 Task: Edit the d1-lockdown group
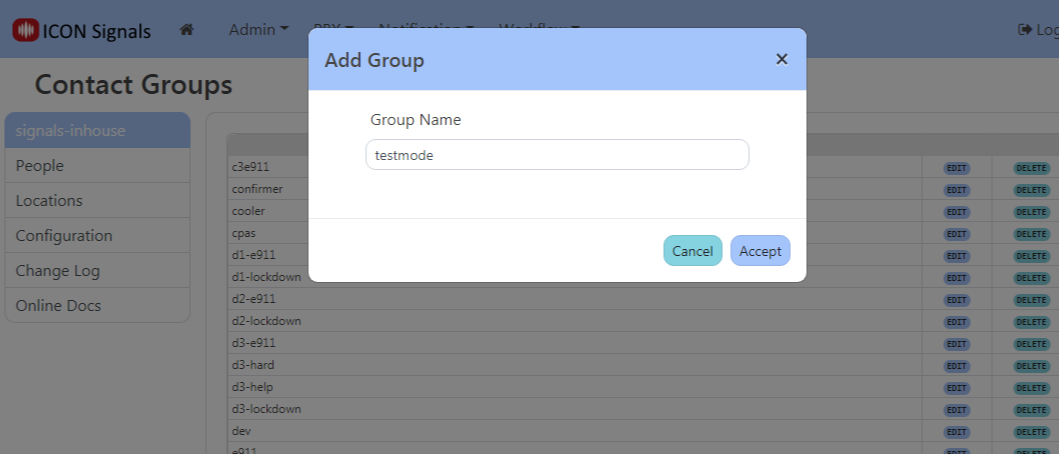(x=956, y=278)
